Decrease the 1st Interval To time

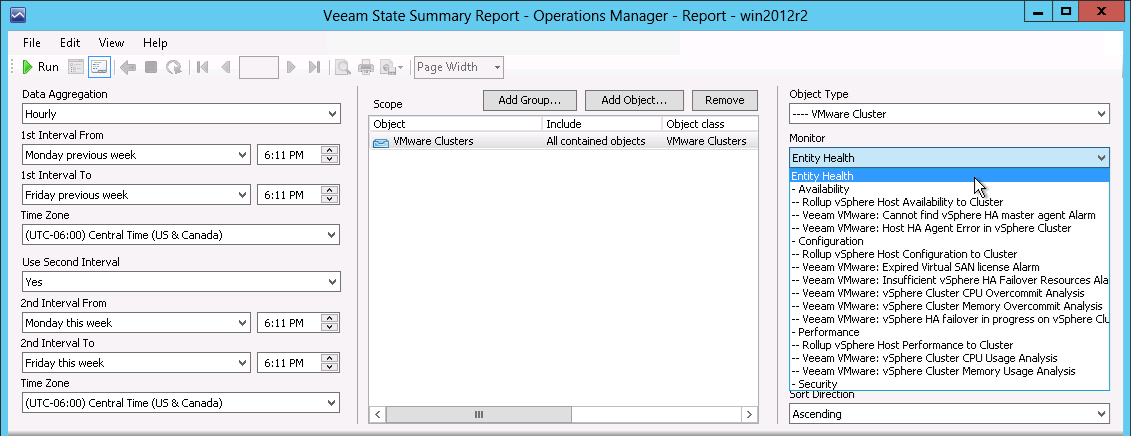point(330,199)
